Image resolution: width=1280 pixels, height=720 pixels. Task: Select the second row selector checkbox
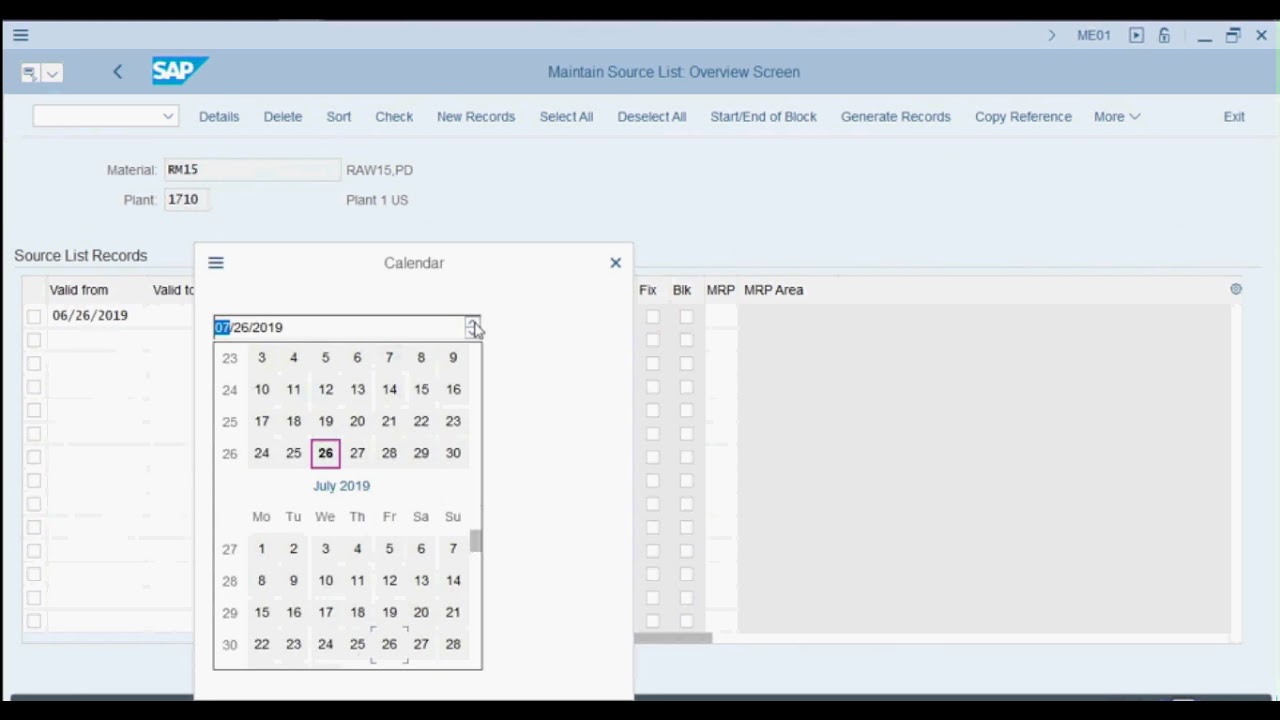[34, 340]
